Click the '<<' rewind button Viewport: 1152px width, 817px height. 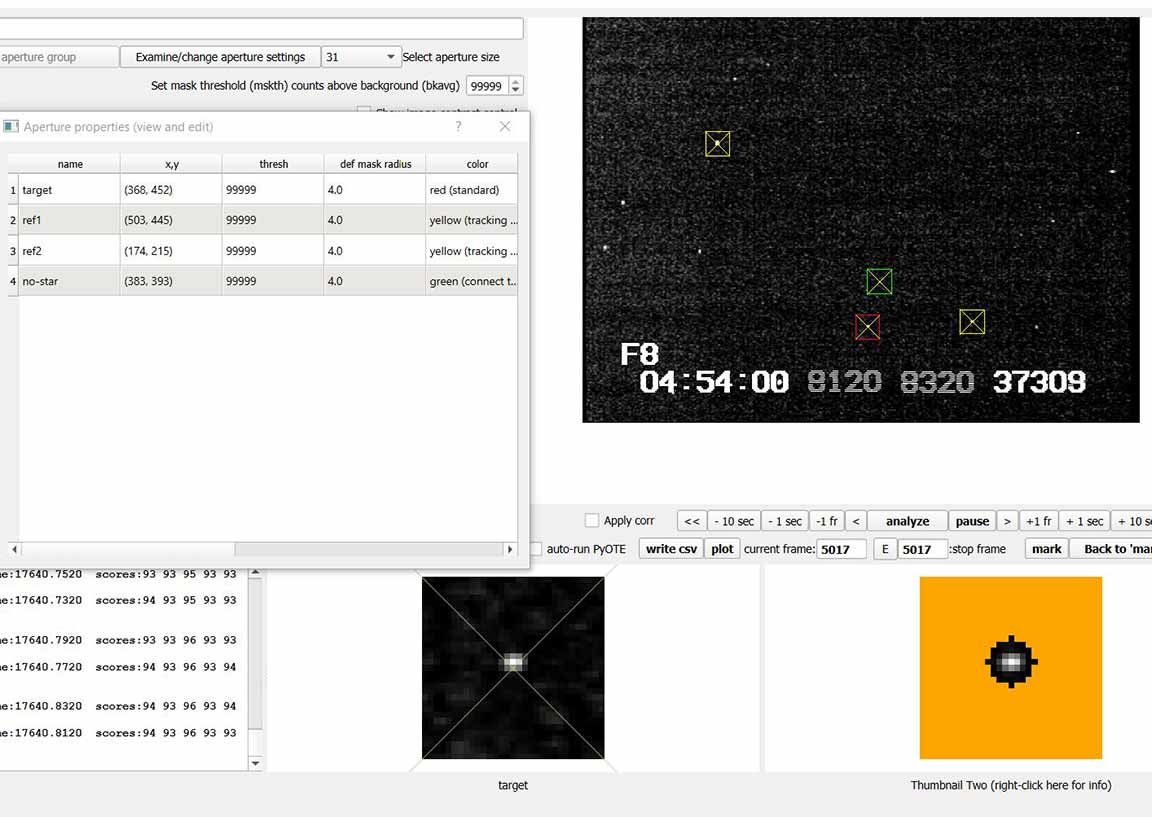click(691, 521)
